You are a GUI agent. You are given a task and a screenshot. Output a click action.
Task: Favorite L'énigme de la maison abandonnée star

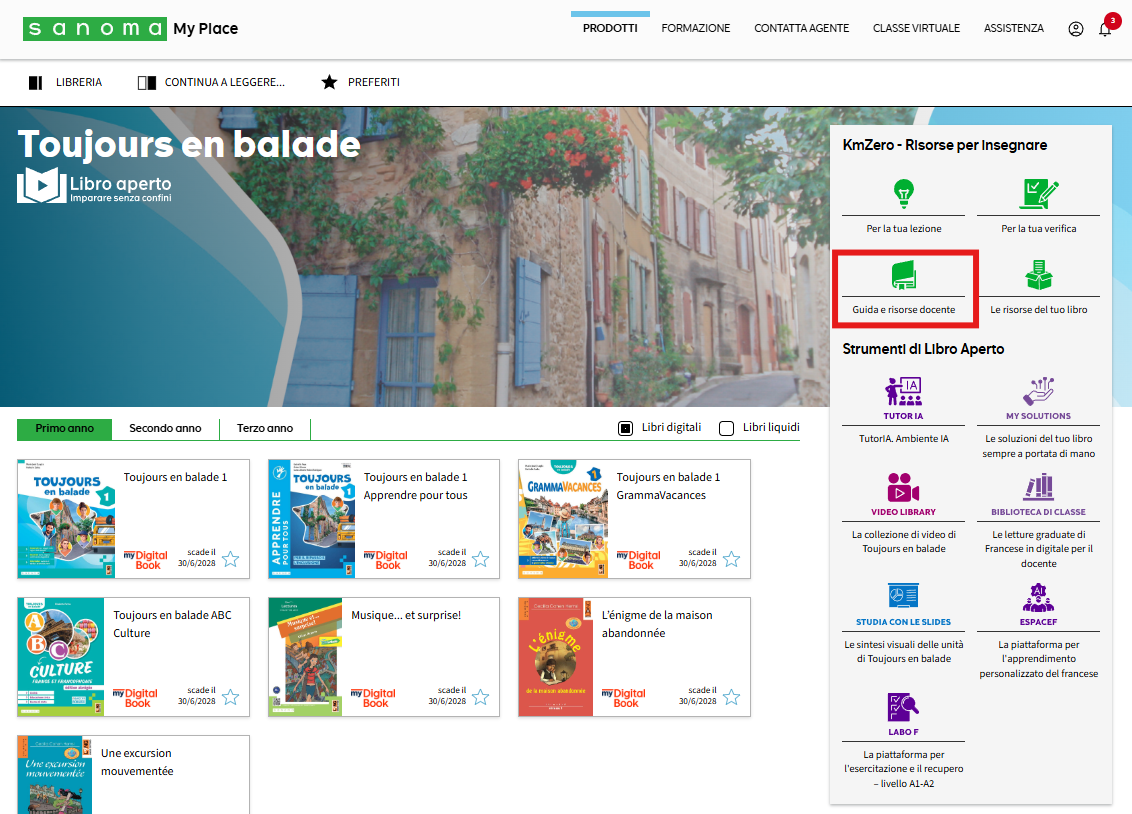[731, 697]
